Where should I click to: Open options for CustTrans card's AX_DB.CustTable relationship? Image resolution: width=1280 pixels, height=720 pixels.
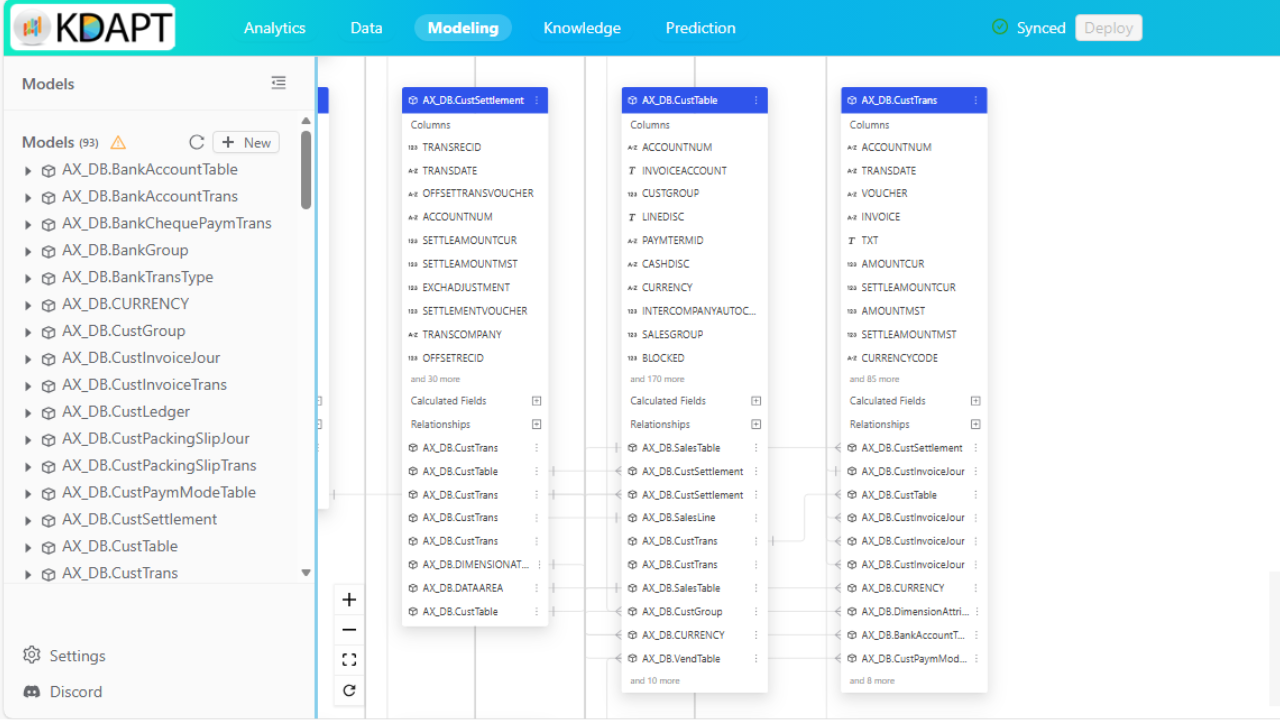[976, 495]
